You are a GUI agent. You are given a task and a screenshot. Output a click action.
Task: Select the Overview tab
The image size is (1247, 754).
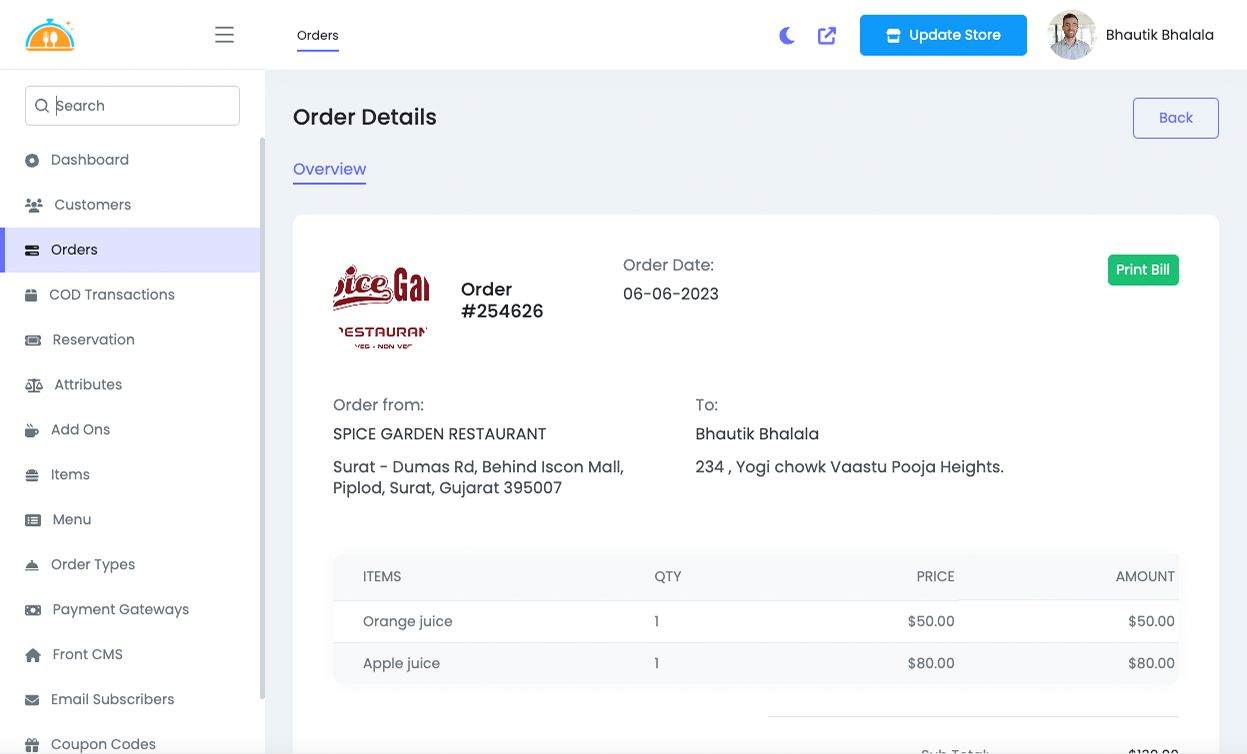329,169
